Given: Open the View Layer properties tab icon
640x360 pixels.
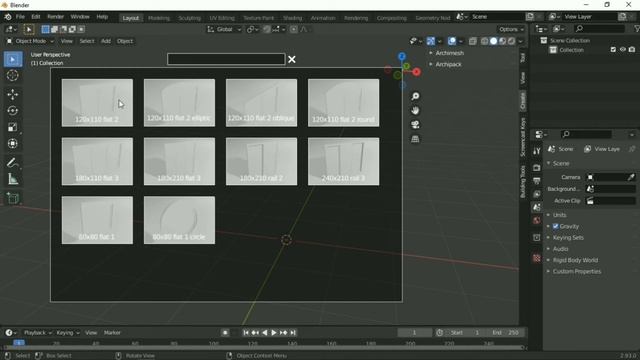Looking at the screenshot, I should pyautogui.click(x=537, y=194).
